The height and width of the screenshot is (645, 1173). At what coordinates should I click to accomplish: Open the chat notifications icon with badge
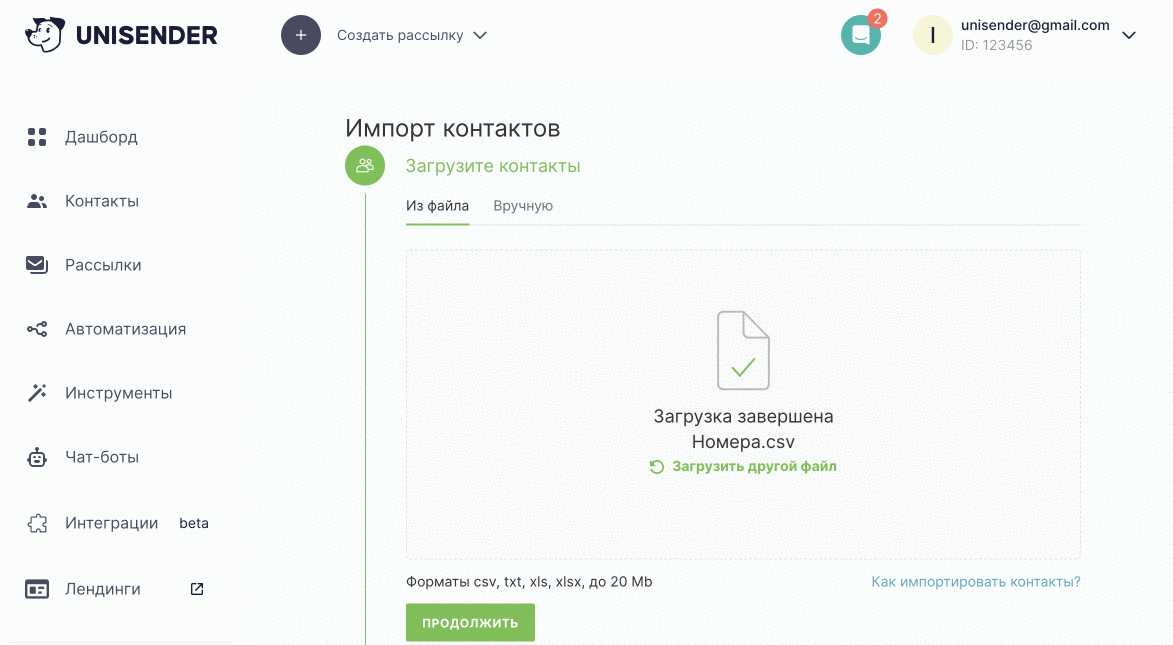pyautogui.click(x=862, y=34)
